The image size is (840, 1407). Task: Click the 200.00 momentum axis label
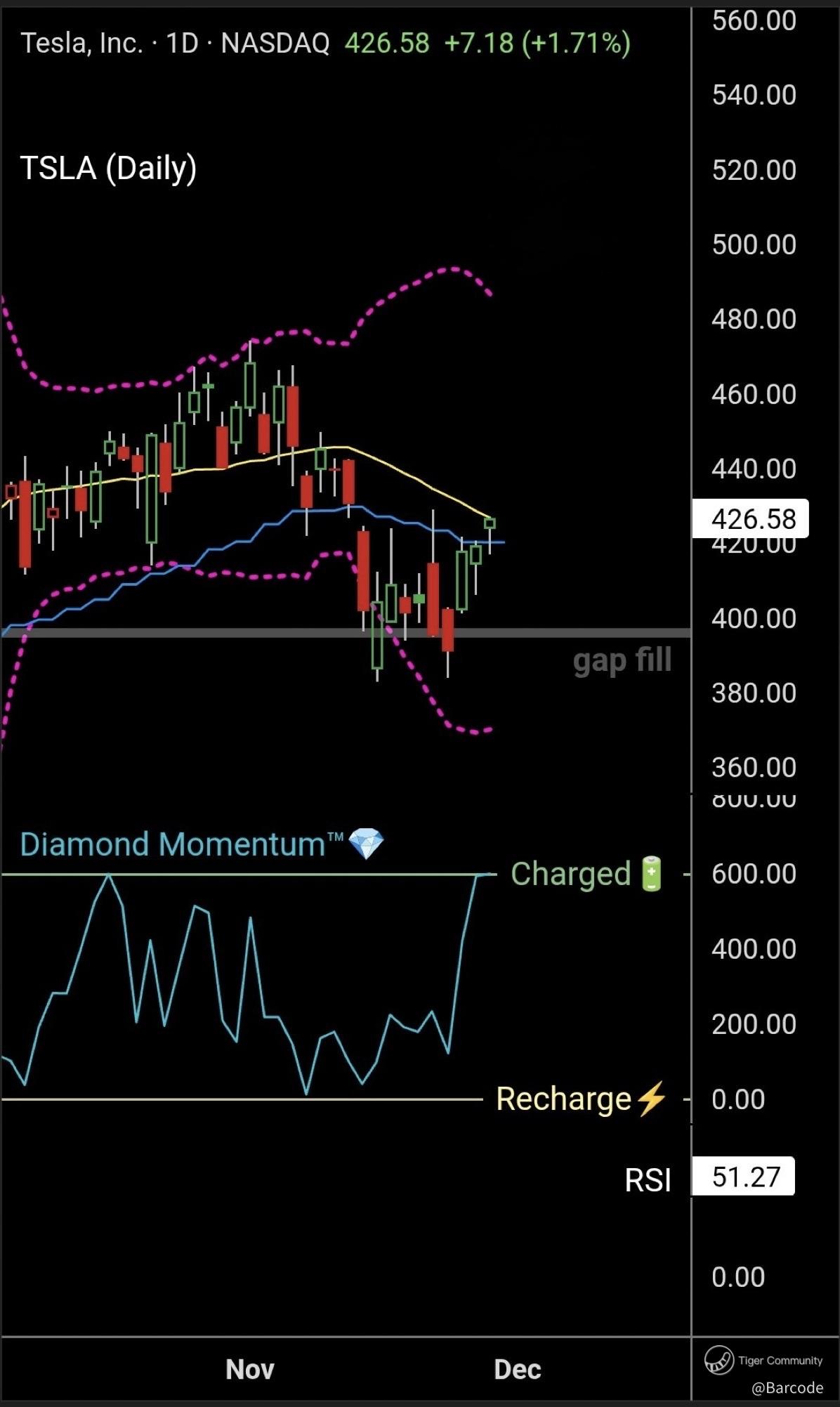click(754, 1024)
